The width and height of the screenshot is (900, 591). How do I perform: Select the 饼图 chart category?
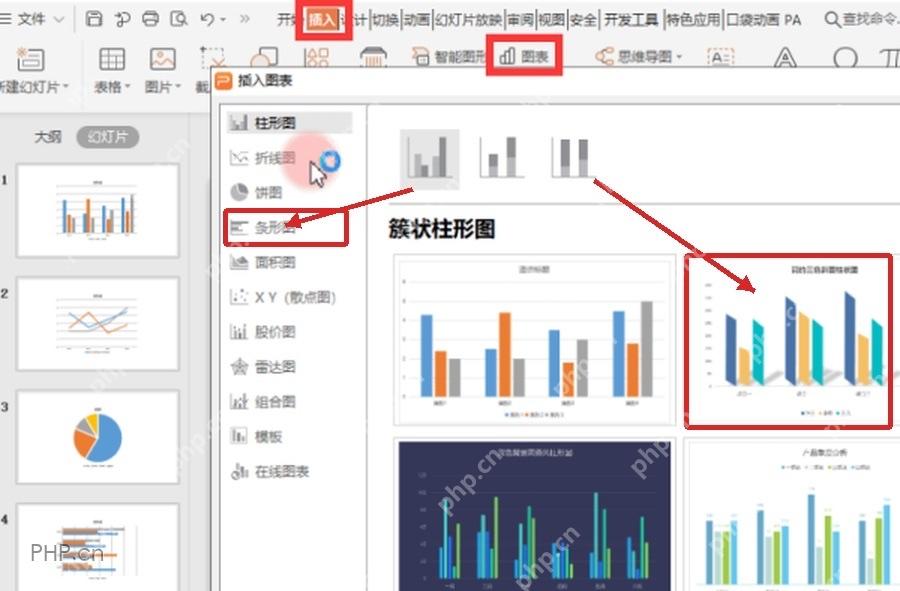(x=257, y=192)
